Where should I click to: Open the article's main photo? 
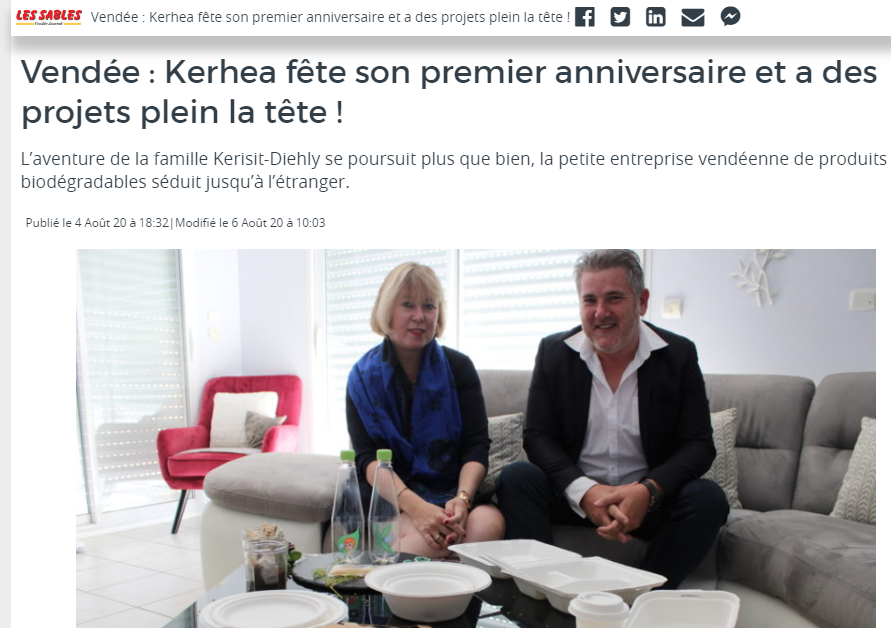(x=476, y=438)
